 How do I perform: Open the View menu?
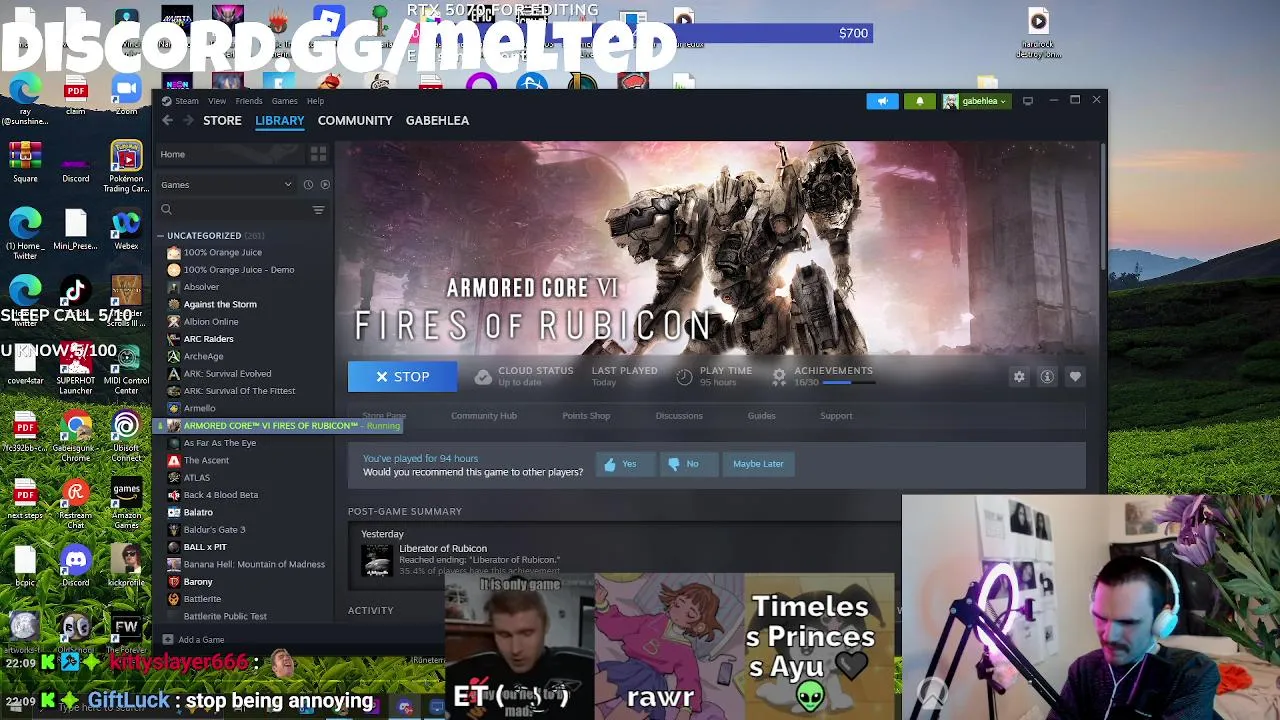(x=216, y=101)
